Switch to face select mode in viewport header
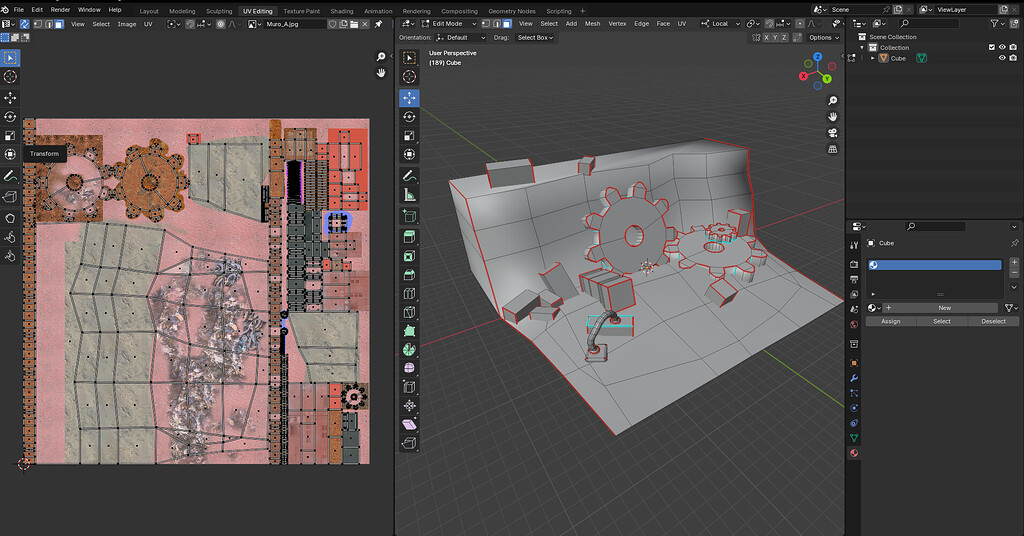 (x=507, y=23)
